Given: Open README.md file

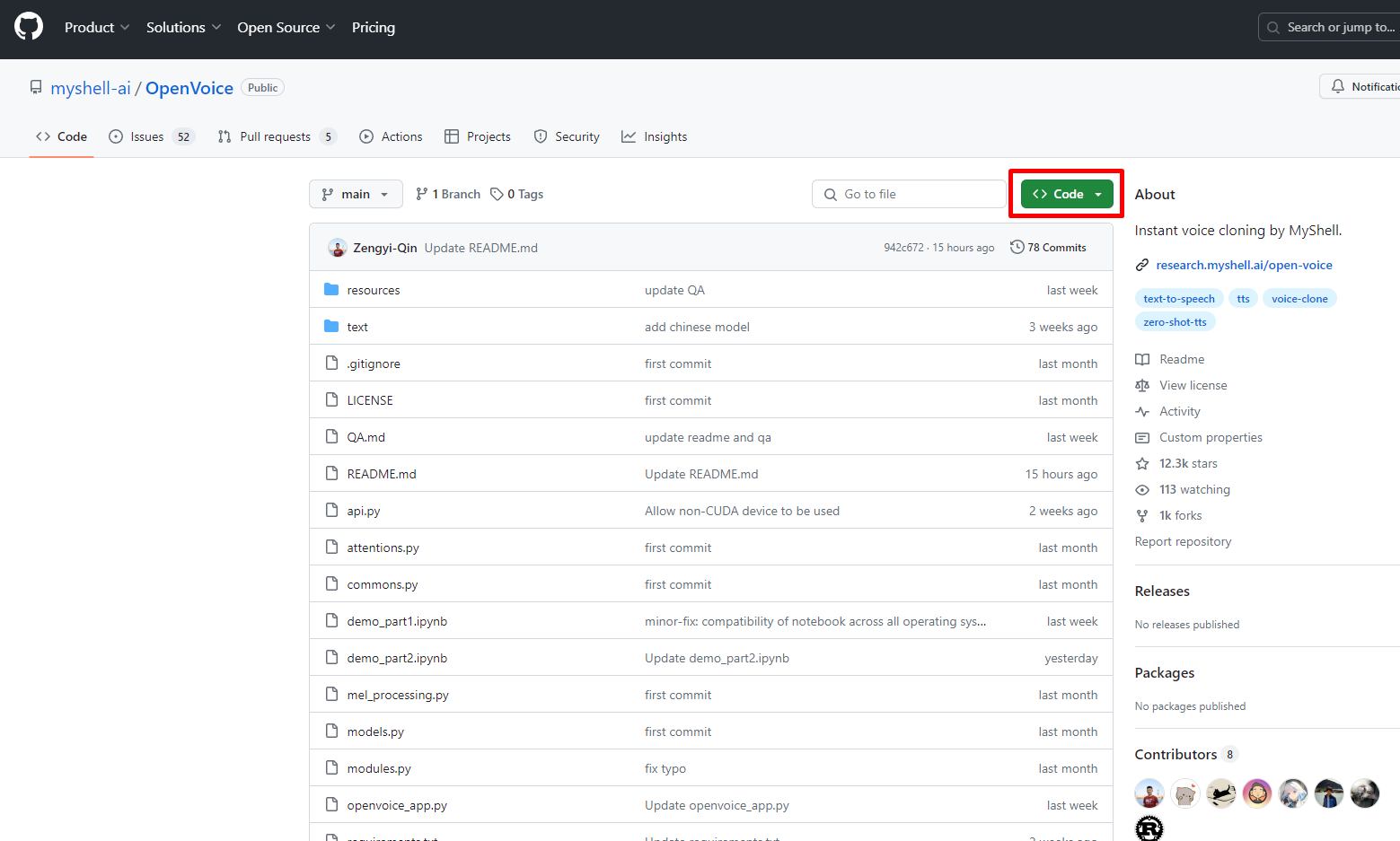Looking at the screenshot, I should [382, 474].
